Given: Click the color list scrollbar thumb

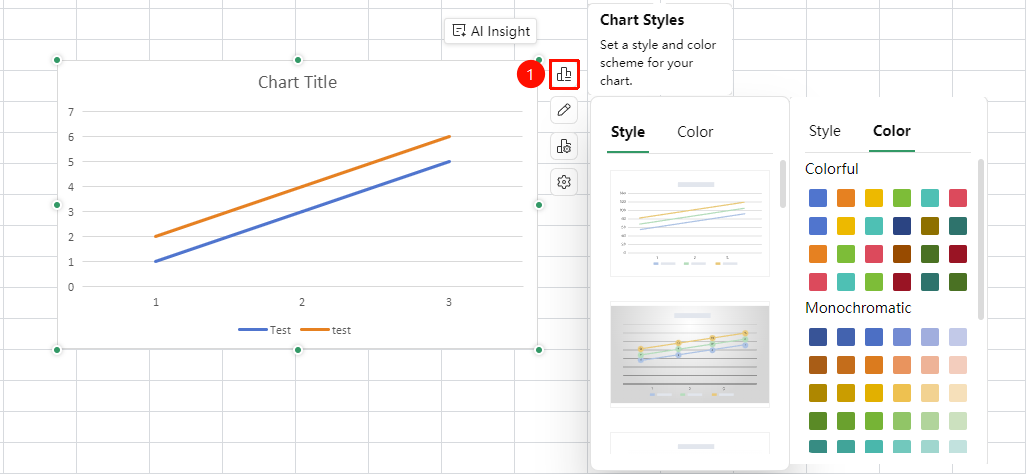Looking at the screenshot, I should tap(981, 239).
